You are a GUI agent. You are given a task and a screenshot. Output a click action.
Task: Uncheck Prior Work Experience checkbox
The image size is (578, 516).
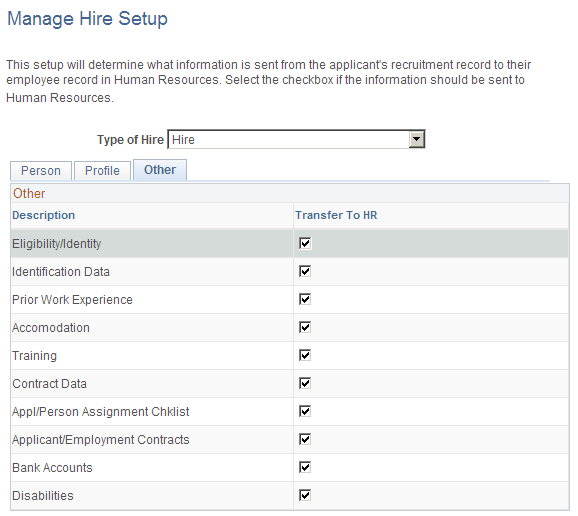(x=305, y=299)
